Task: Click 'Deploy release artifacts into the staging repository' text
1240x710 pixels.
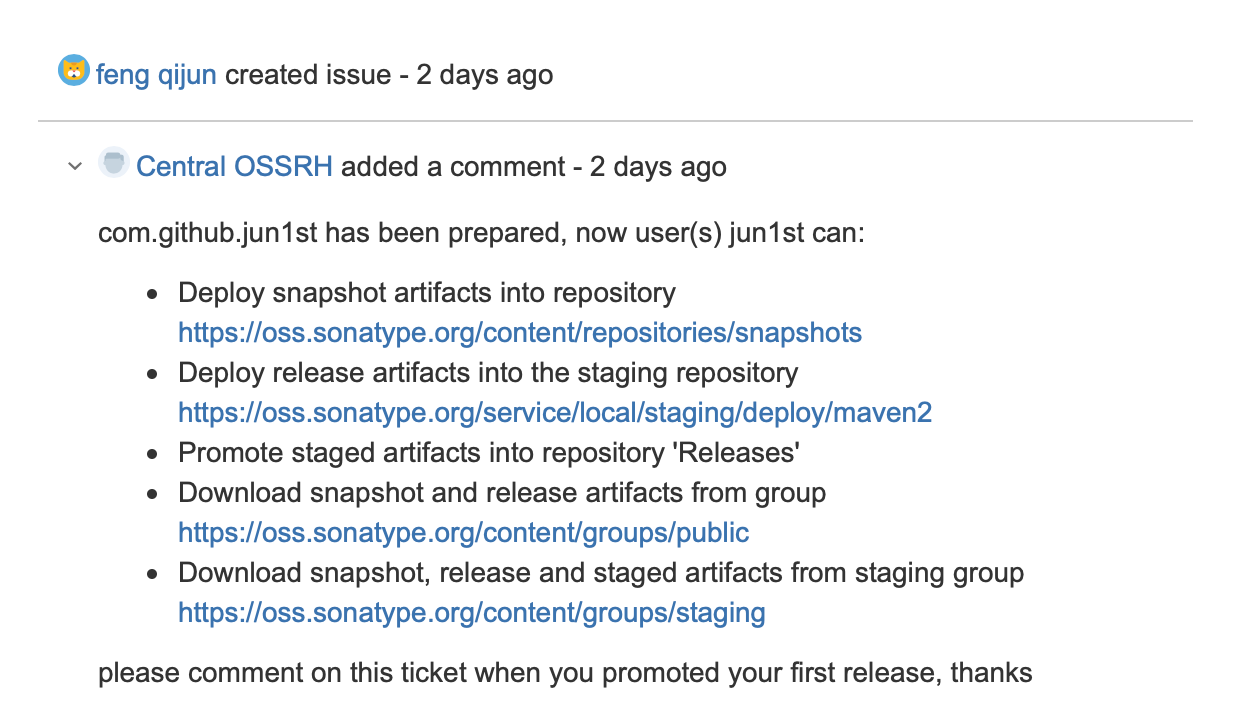Action: (x=488, y=373)
